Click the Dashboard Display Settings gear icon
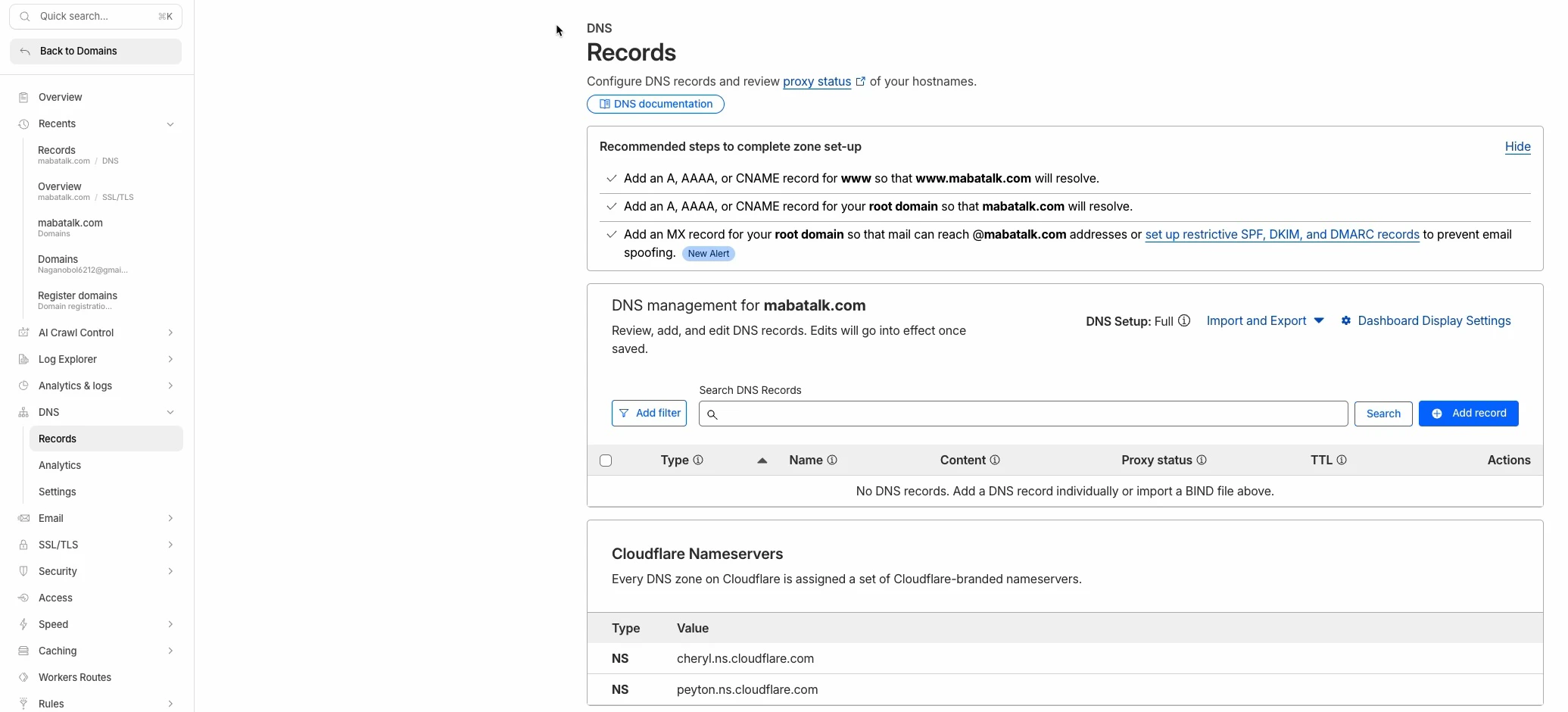The height and width of the screenshot is (712, 1568). pyautogui.click(x=1347, y=320)
